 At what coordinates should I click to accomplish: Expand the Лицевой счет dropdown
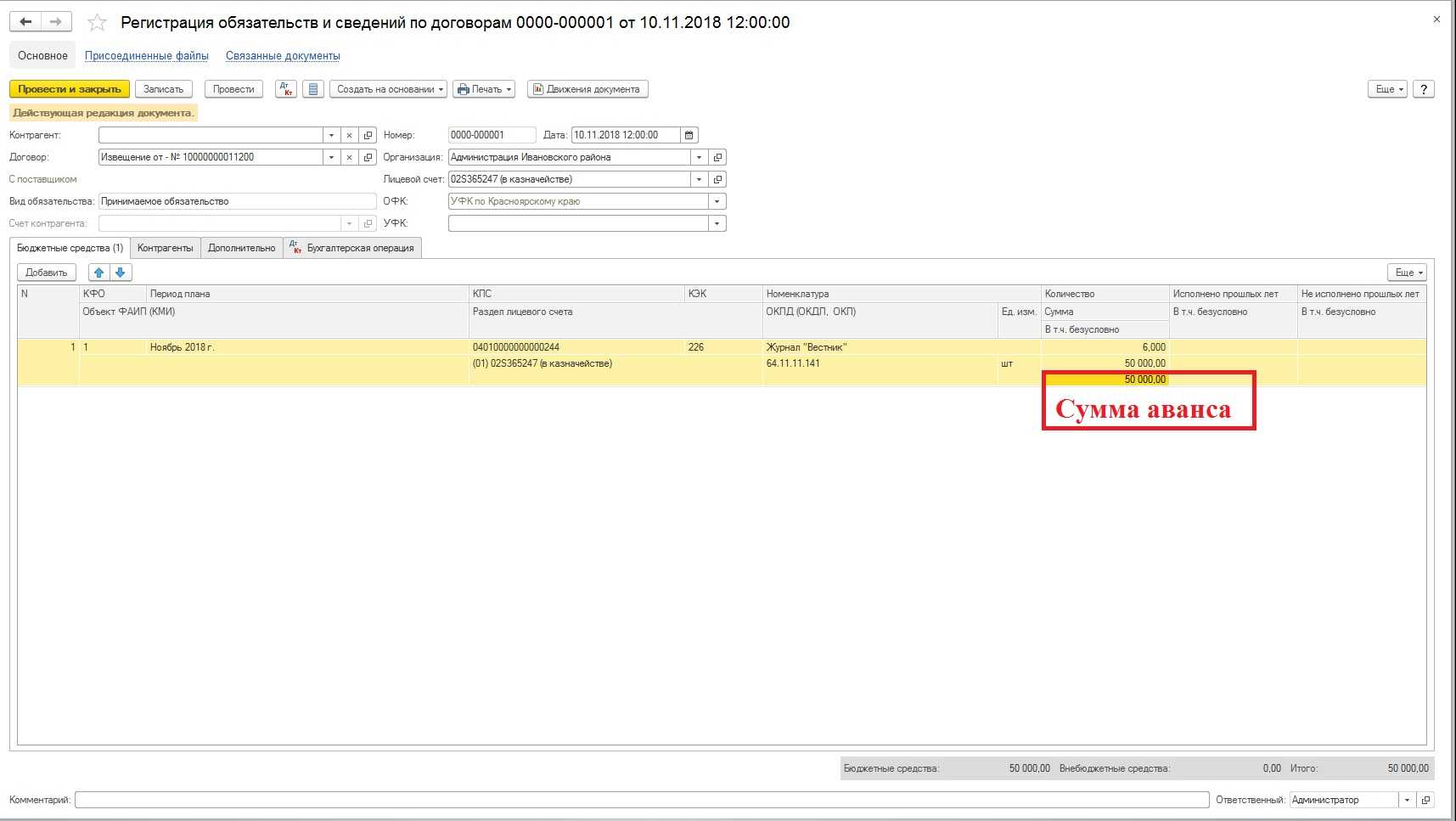[699, 179]
